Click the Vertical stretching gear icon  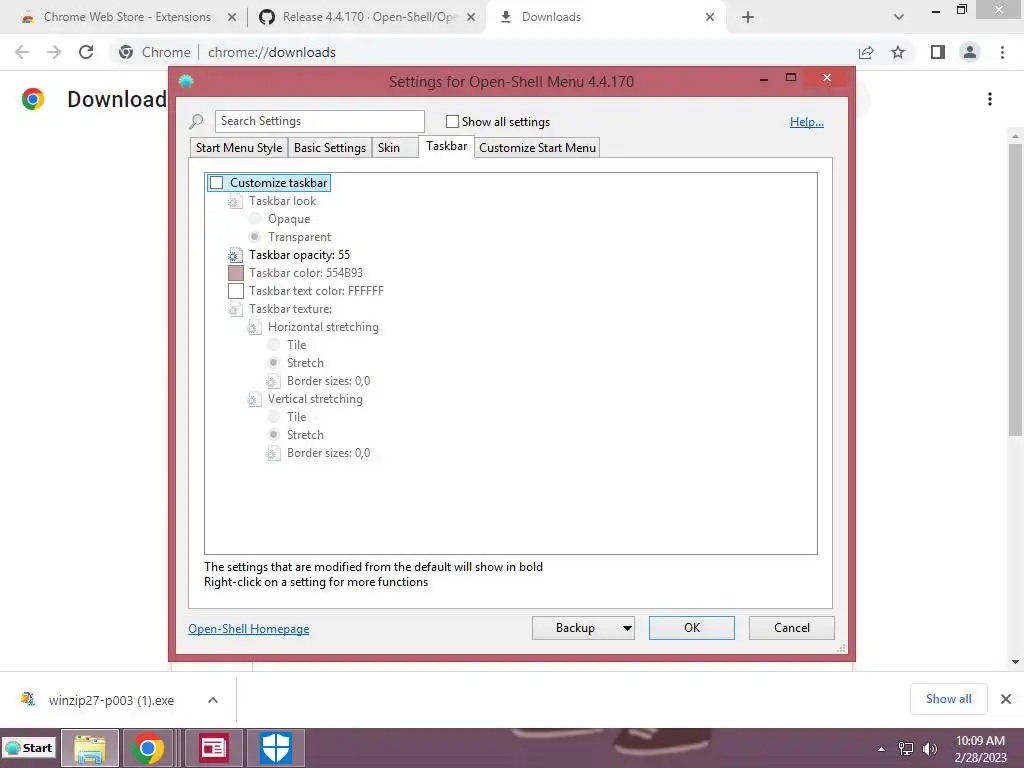point(253,399)
